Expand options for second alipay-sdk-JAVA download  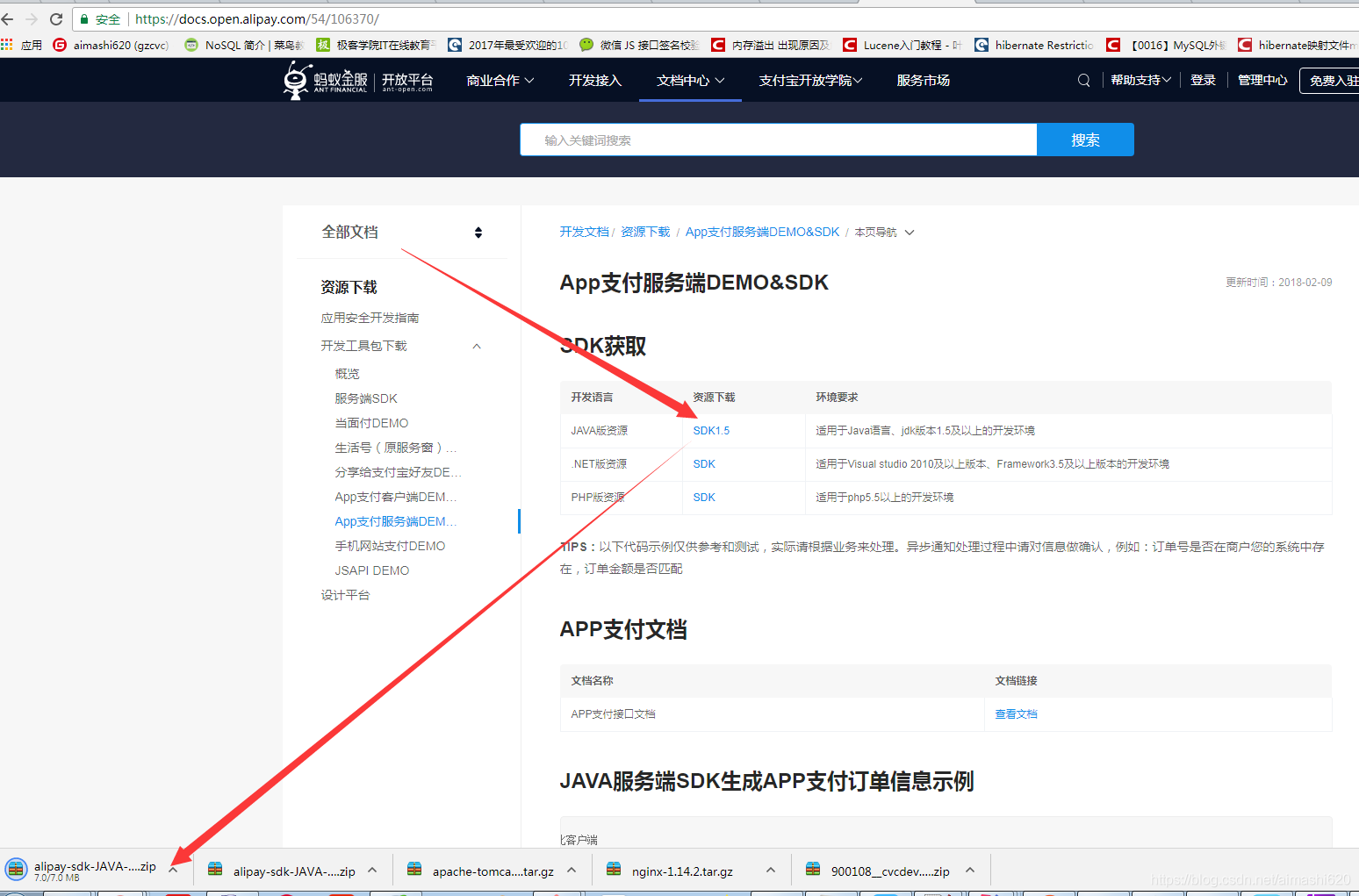click(x=372, y=870)
